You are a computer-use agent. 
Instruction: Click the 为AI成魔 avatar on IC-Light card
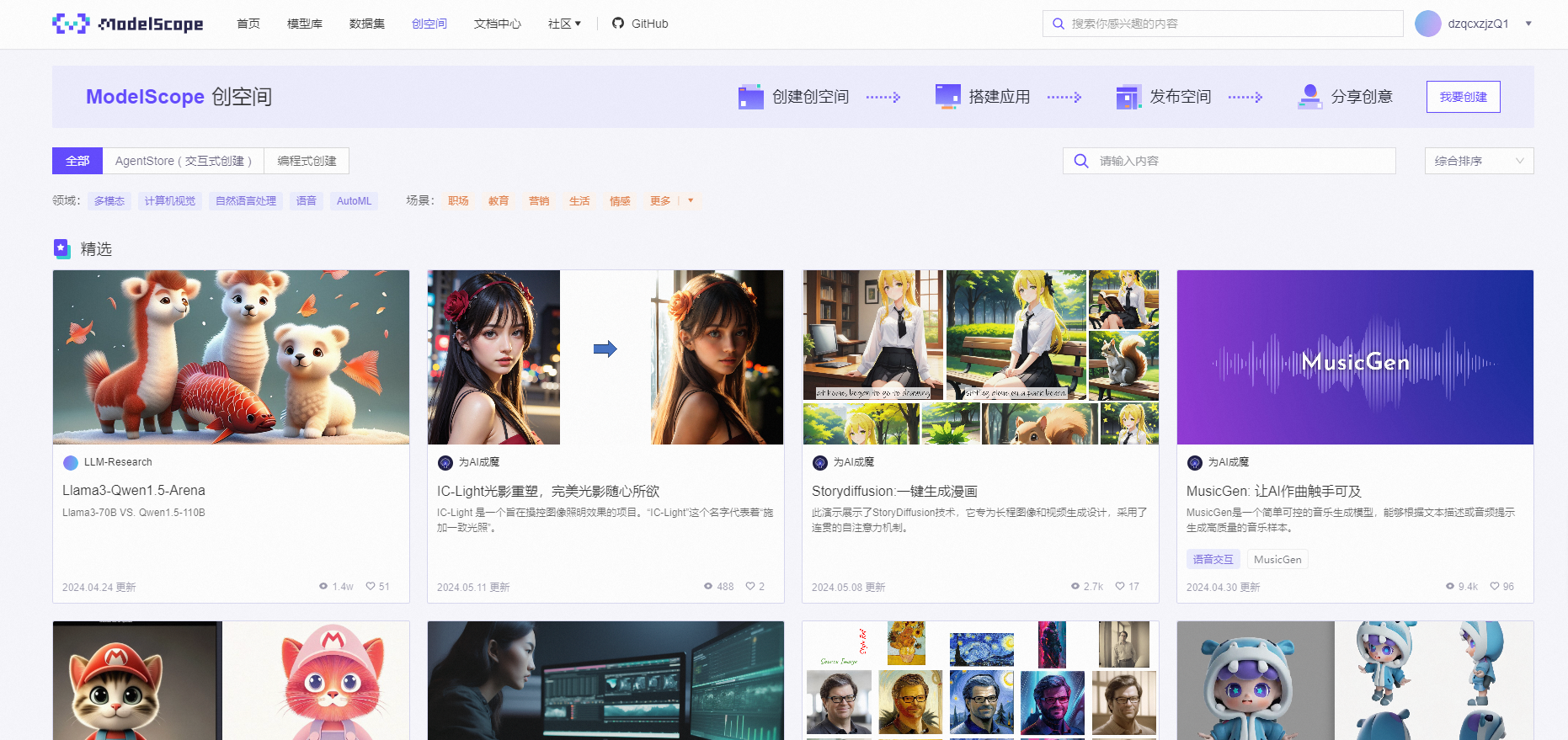point(445,462)
